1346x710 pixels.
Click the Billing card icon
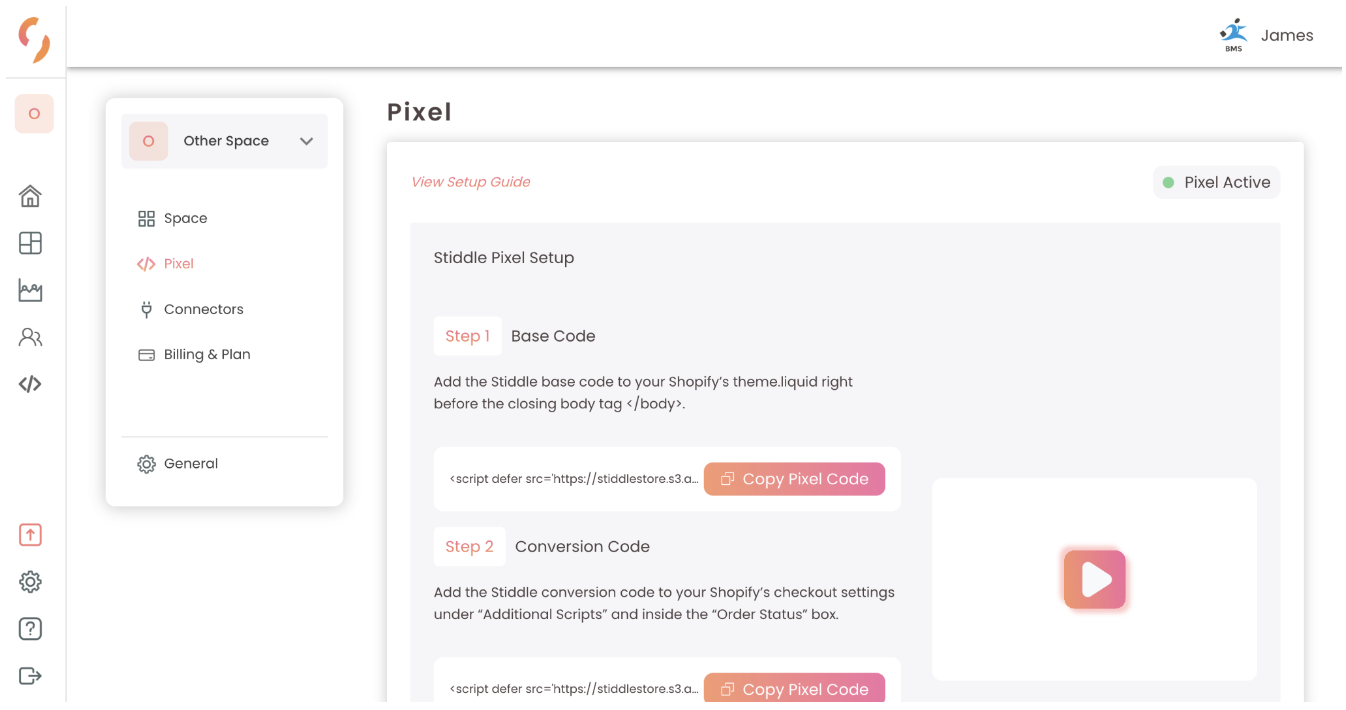(x=146, y=355)
